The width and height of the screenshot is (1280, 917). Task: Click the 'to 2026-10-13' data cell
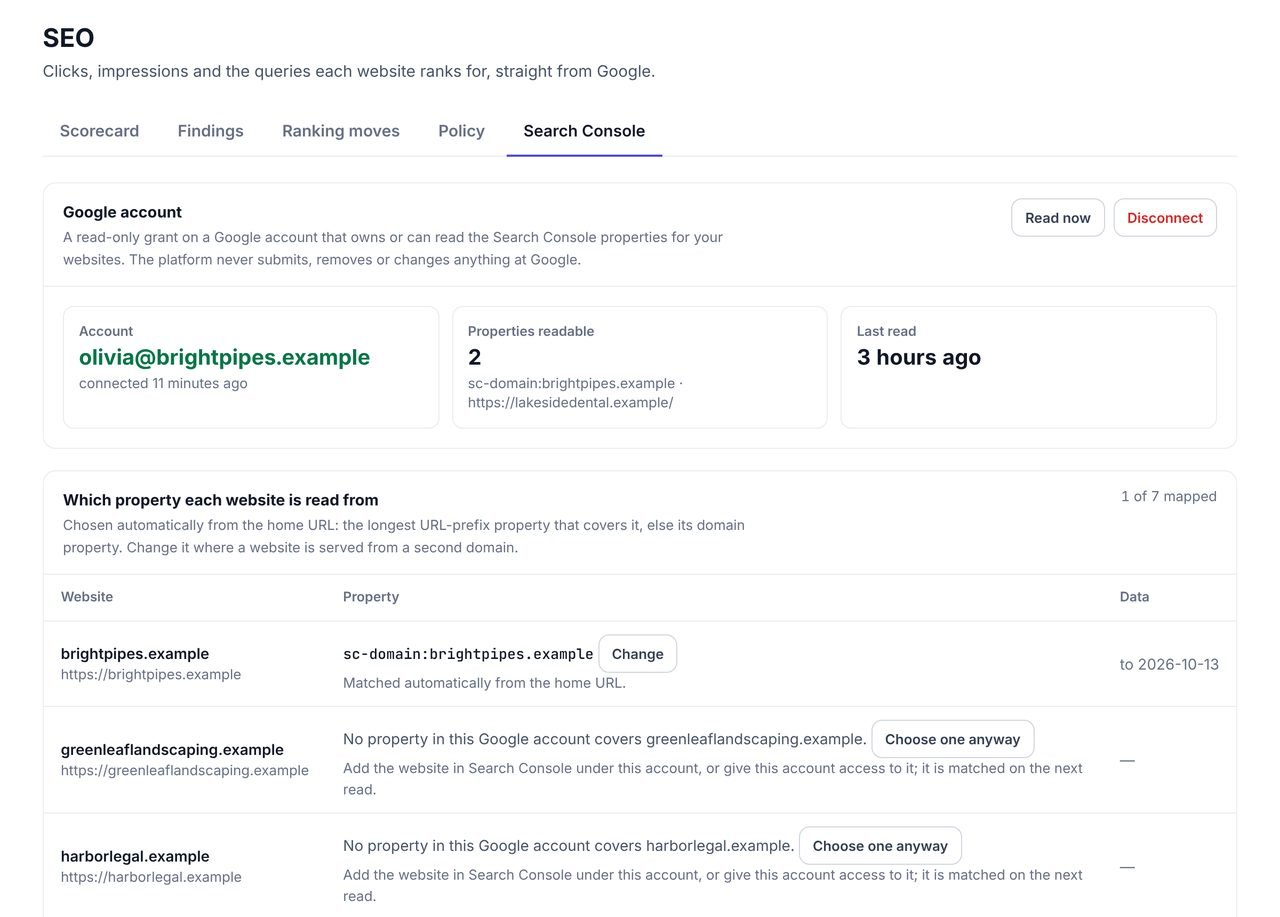1169,664
